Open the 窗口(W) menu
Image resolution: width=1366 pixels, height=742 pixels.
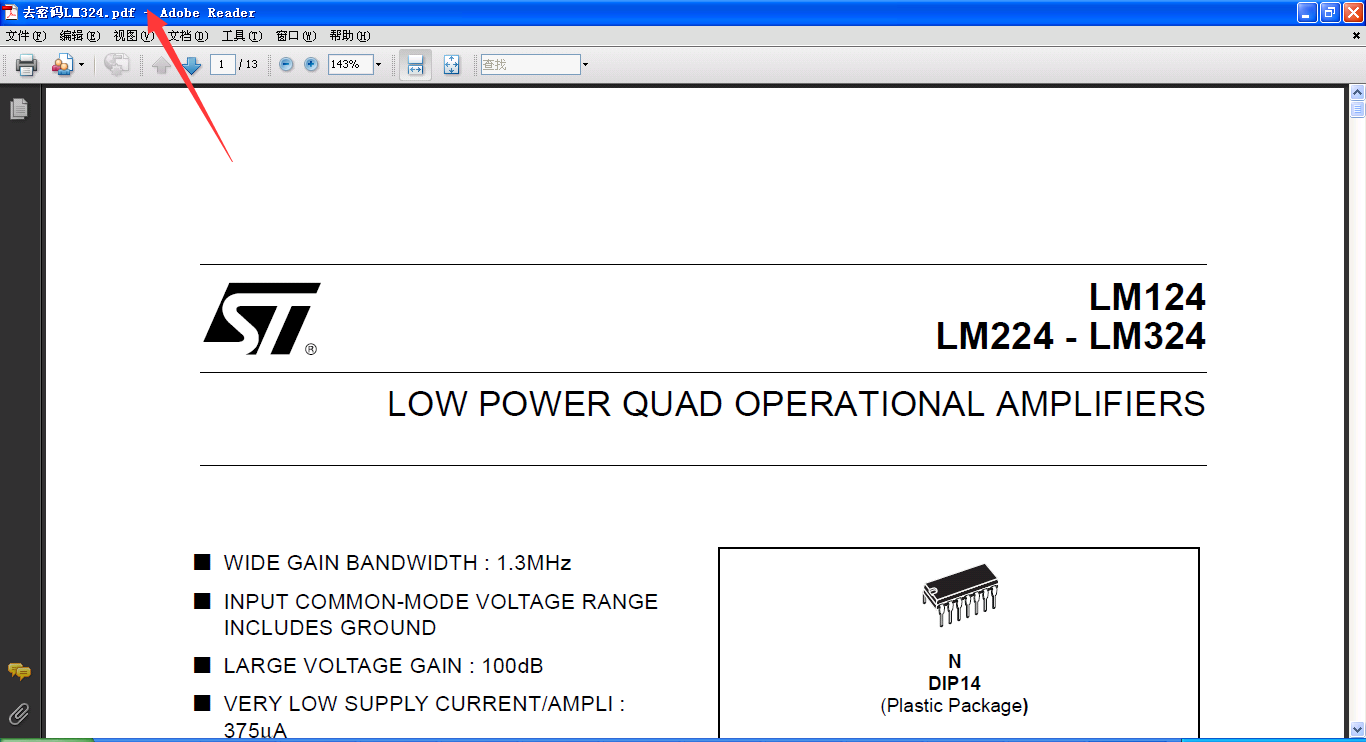[x=296, y=36]
